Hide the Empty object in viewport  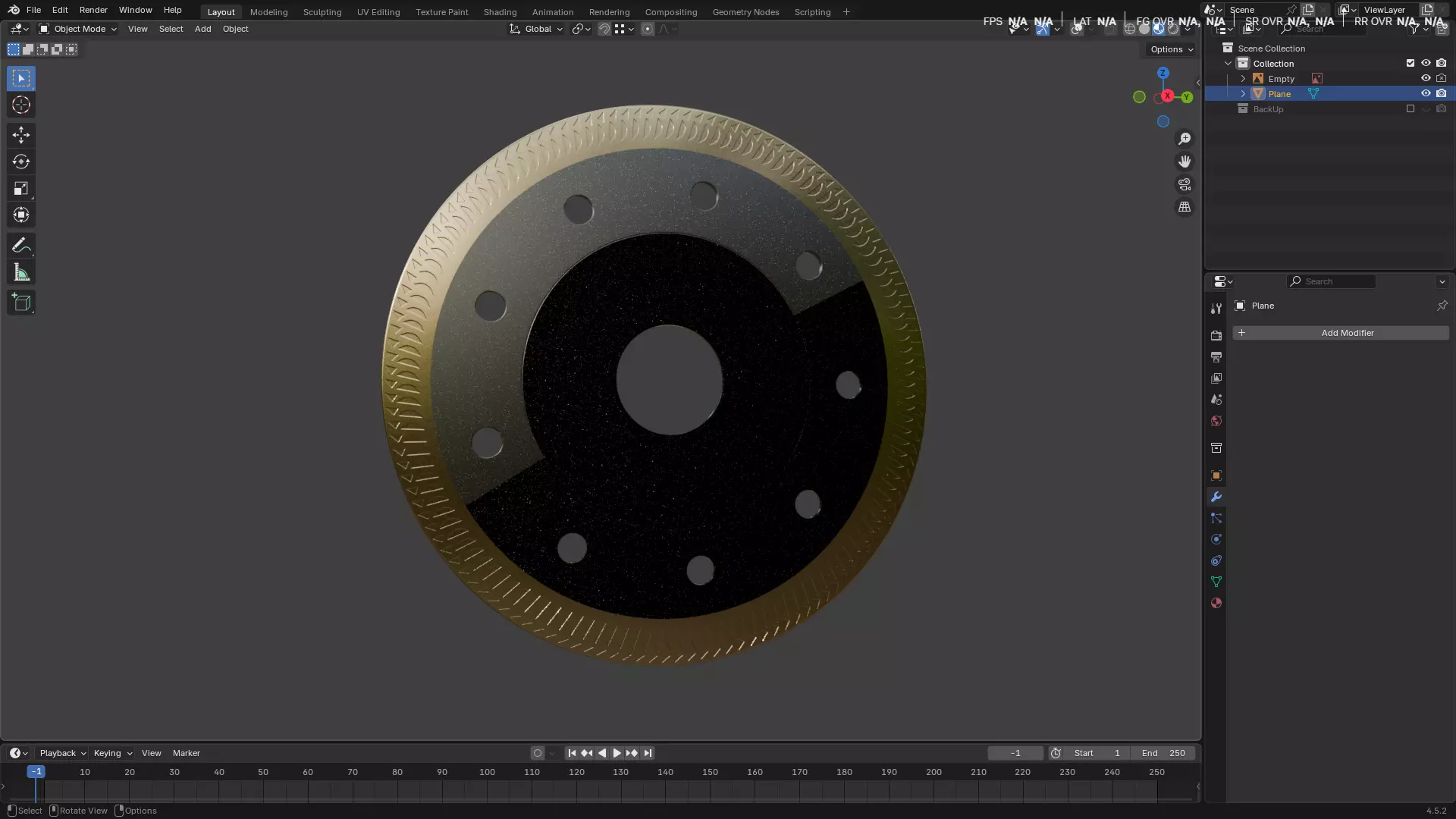coord(1426,78)
